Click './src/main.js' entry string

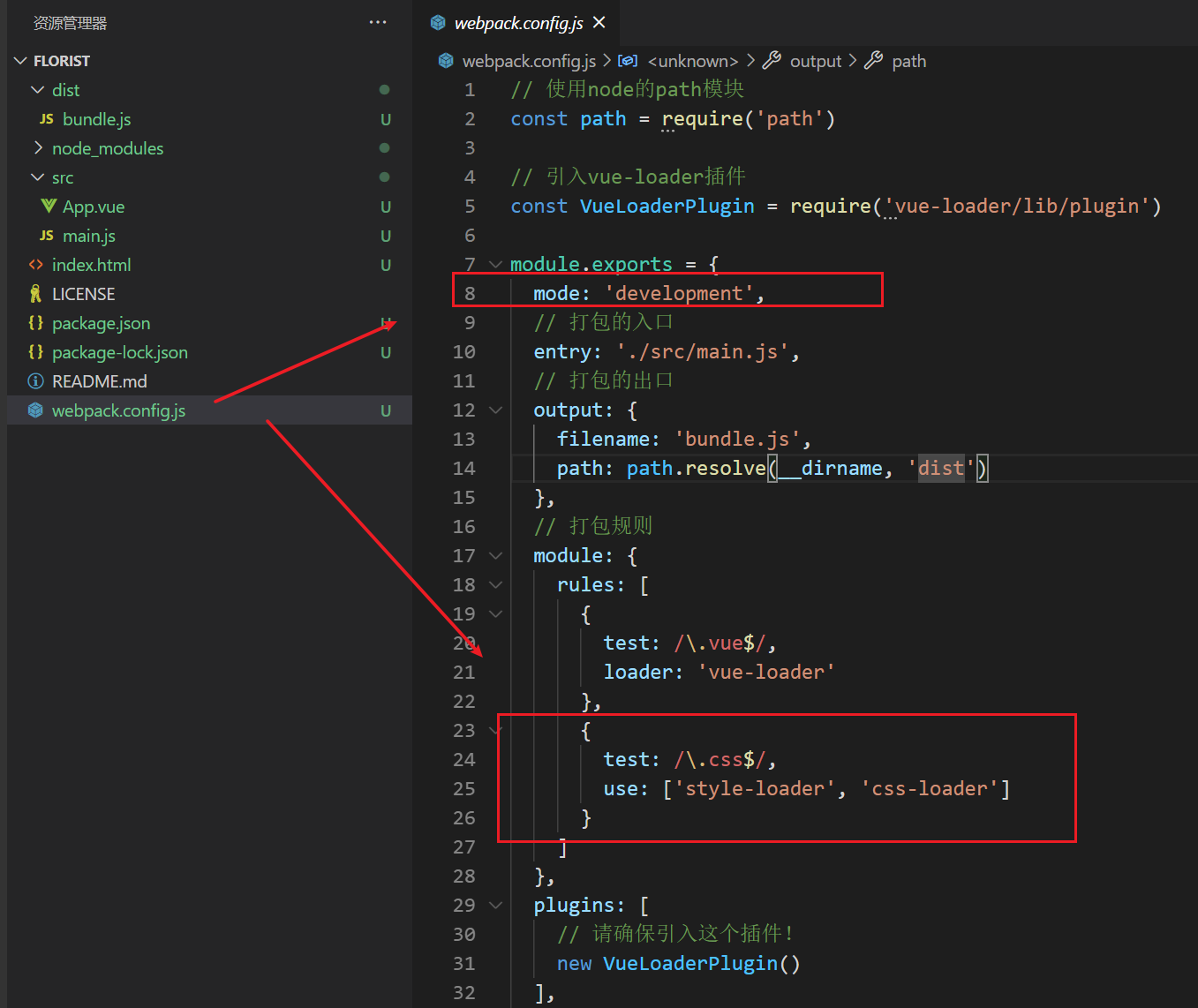[702, 351]
